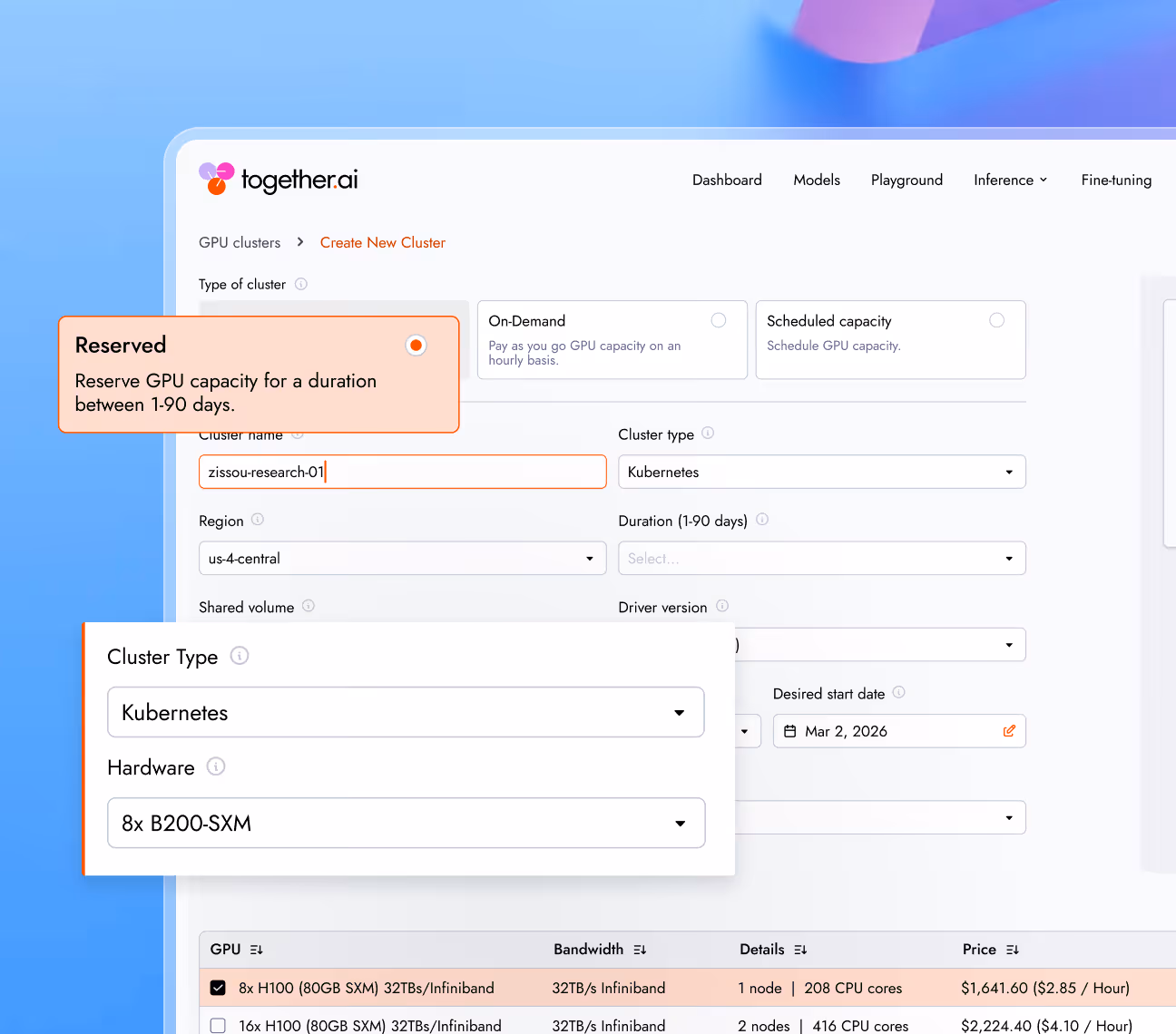This screenshot has width=1176, height=1034.
Task: Open the Dashboard nav item
Action: click(x=727, y=180)
